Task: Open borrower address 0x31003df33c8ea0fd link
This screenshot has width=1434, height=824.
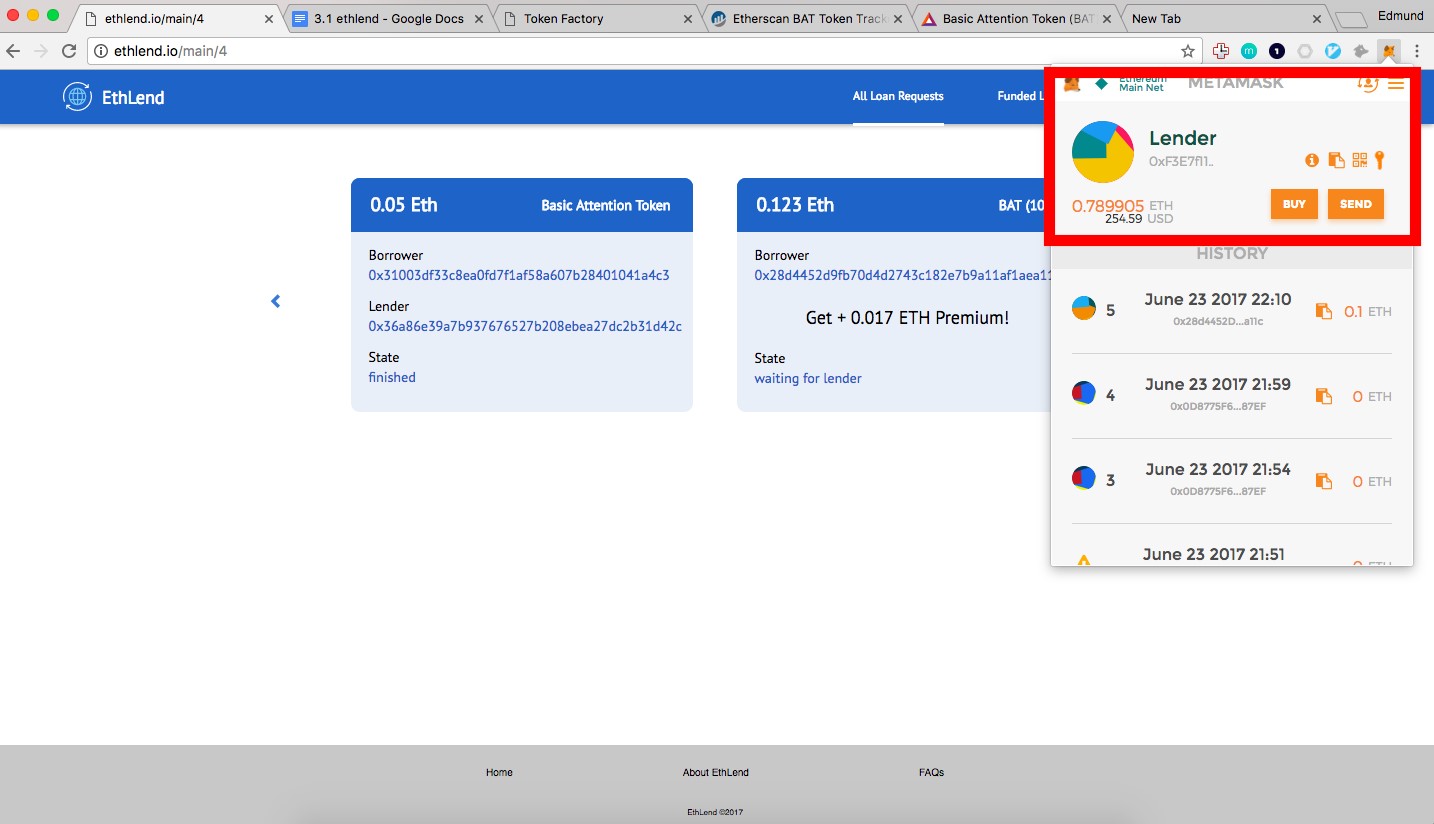Action: (x=519, y=275)
